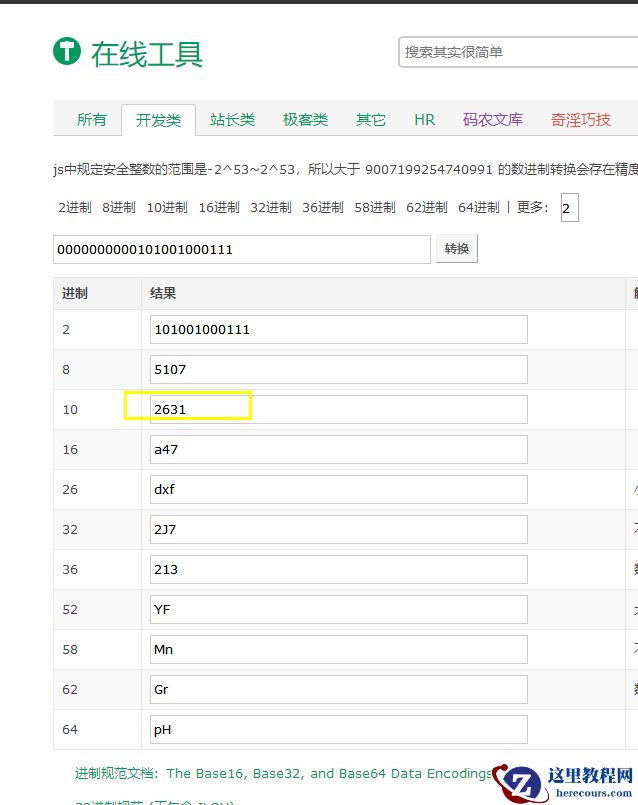638x805 pixels.
Task: Click the binary number input field
Action: (242, 249)
